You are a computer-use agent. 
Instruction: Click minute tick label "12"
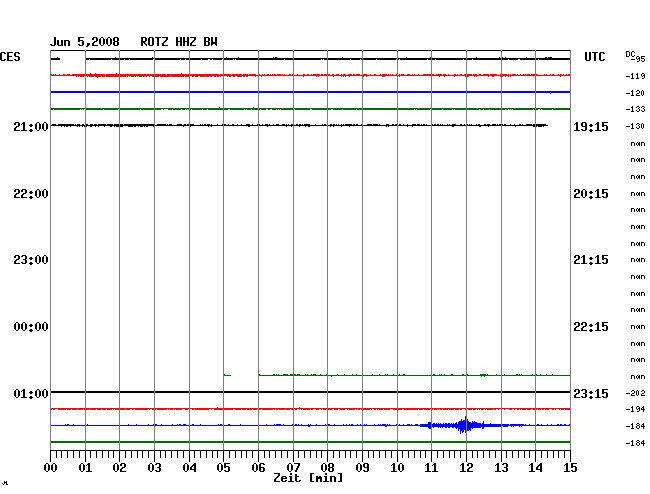(466, 468)
